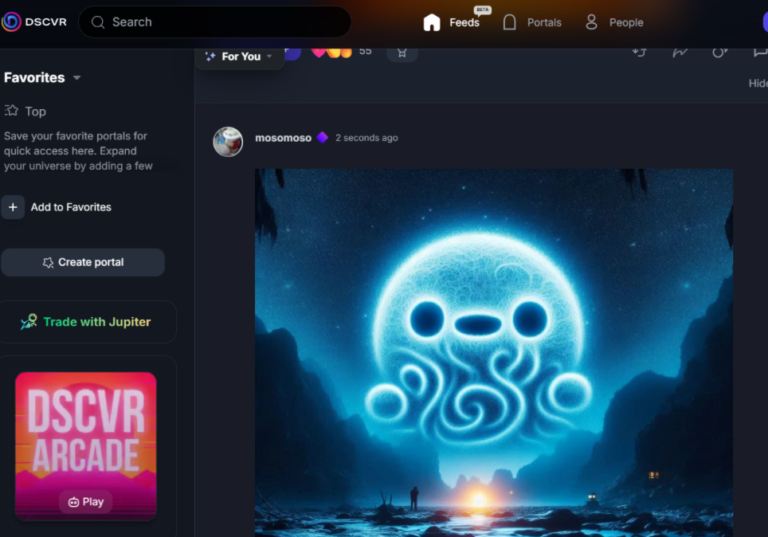Click the Feeds home icon

coord(432,22)
